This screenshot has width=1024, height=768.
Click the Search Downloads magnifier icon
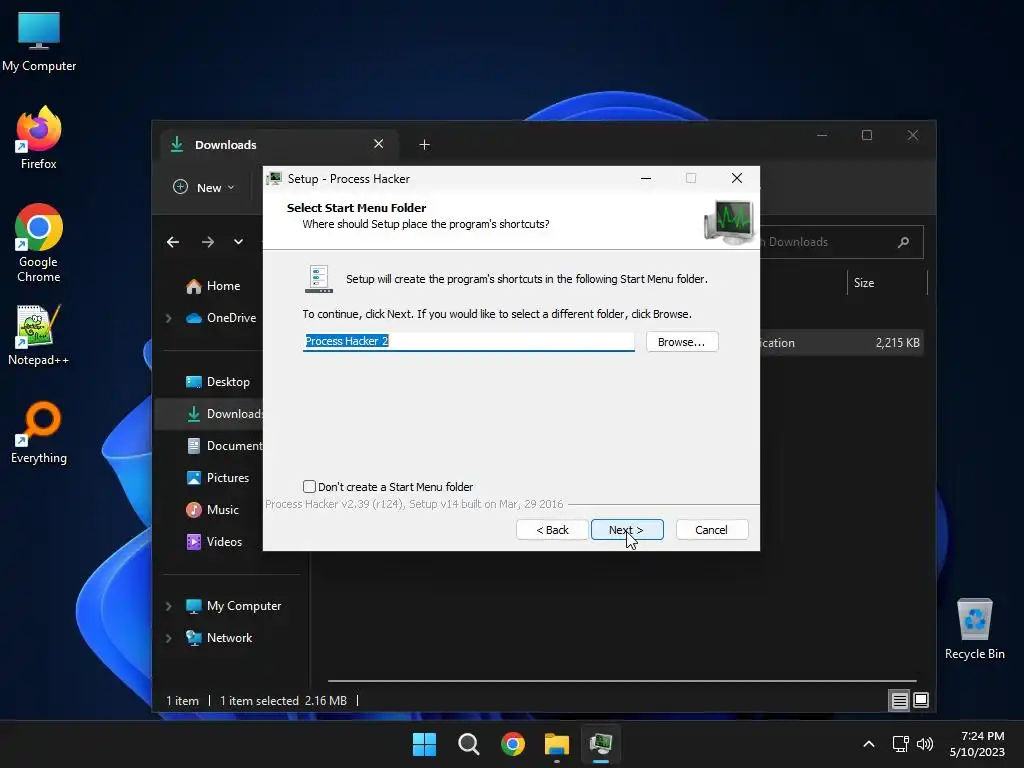pos(904,242)
